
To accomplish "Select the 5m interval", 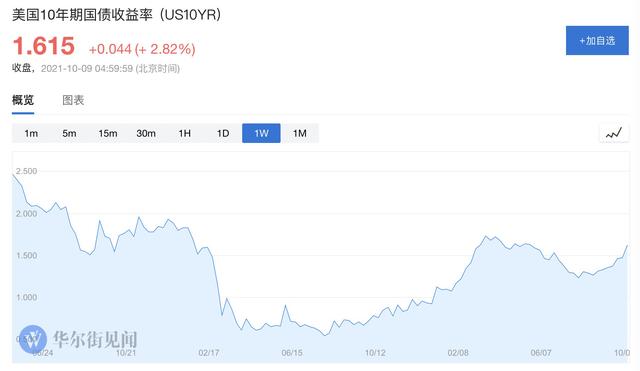I will (69, 133).
